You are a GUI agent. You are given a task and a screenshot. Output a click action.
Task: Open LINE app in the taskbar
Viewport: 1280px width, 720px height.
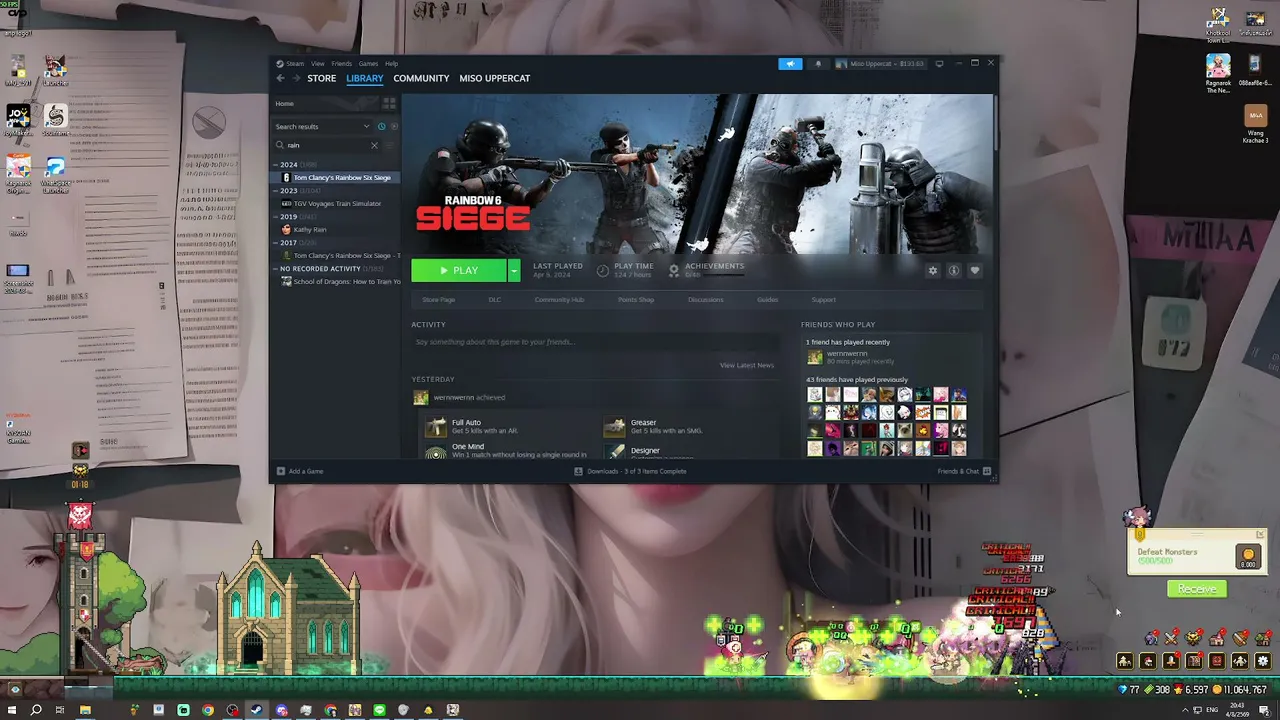point(379,710)
